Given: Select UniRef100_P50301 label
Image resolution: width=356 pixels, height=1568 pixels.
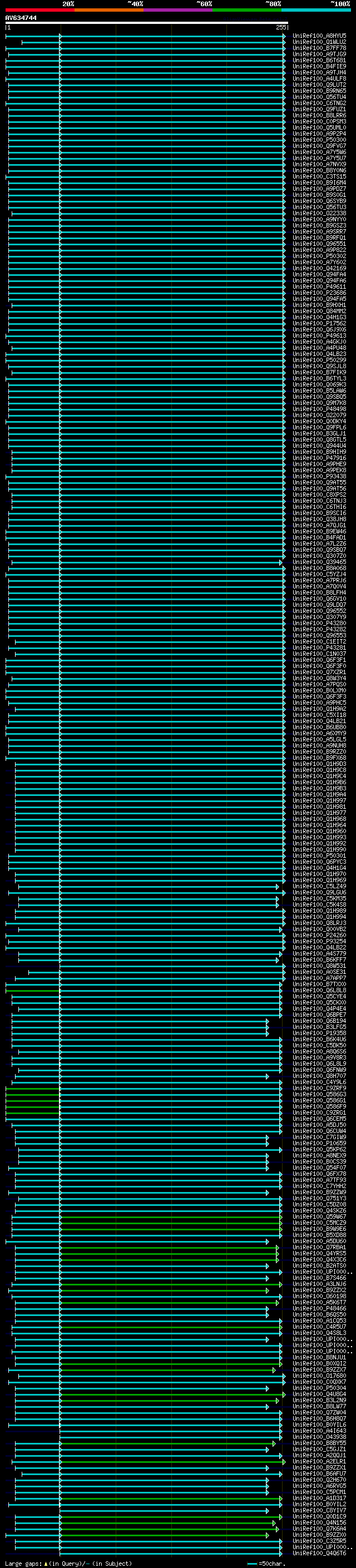Looking at the screenshot, I should pyautogui.click(x=319, y=856).
